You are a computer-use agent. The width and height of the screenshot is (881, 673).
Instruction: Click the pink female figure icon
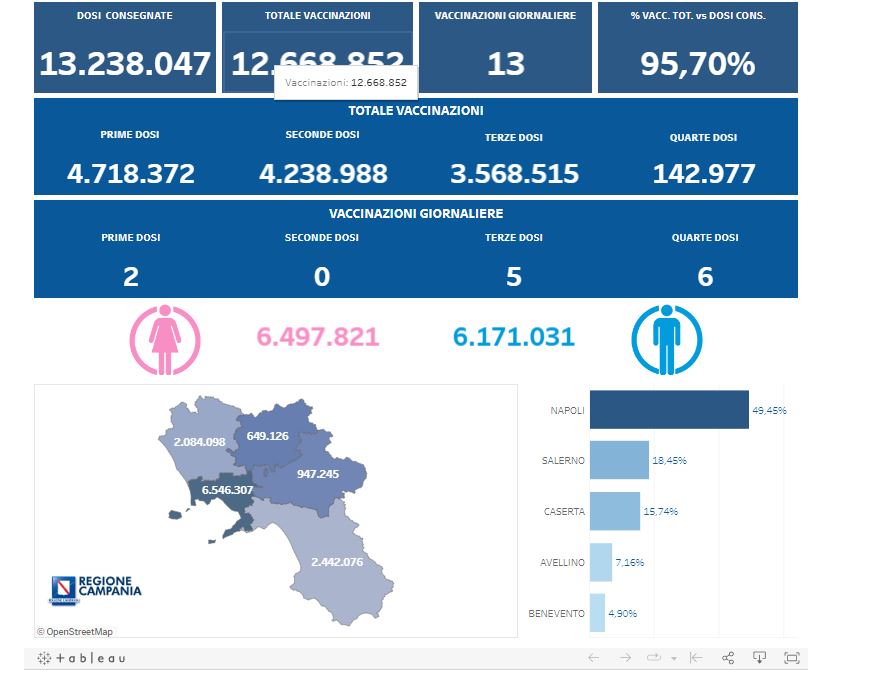click(x=165, y=340)
